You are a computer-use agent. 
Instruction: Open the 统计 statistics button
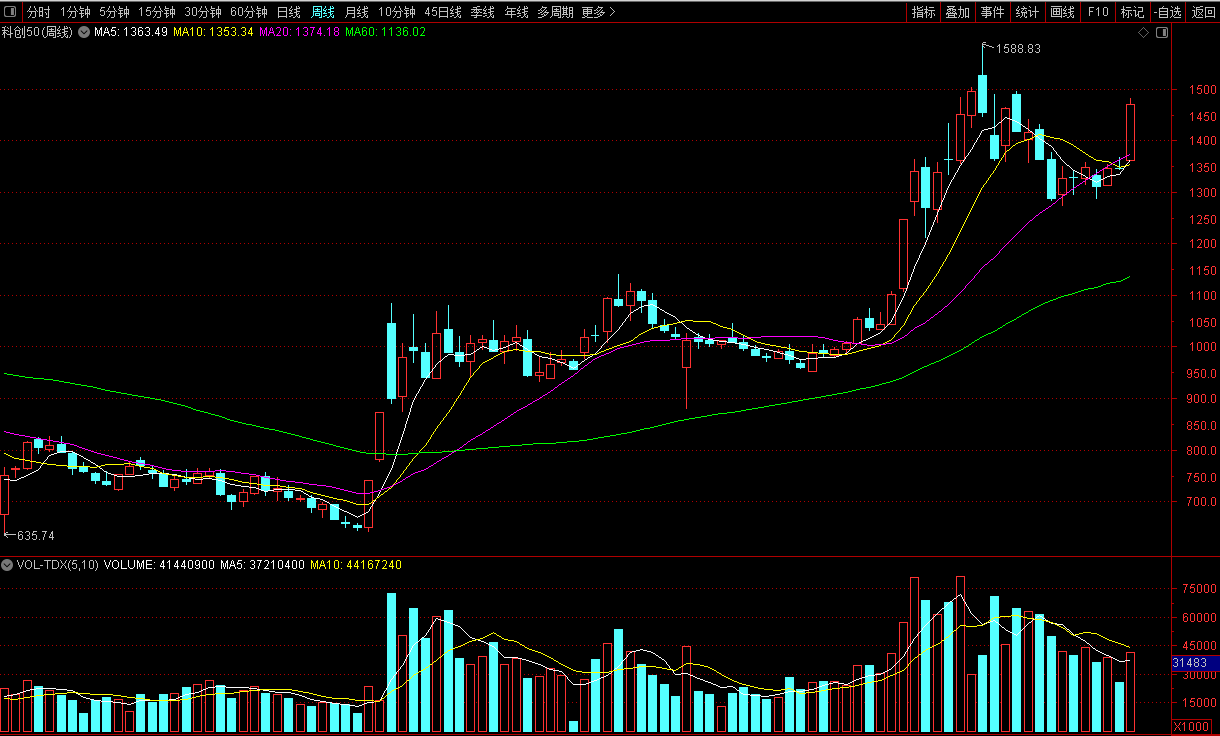click(x=1027, y=12)
